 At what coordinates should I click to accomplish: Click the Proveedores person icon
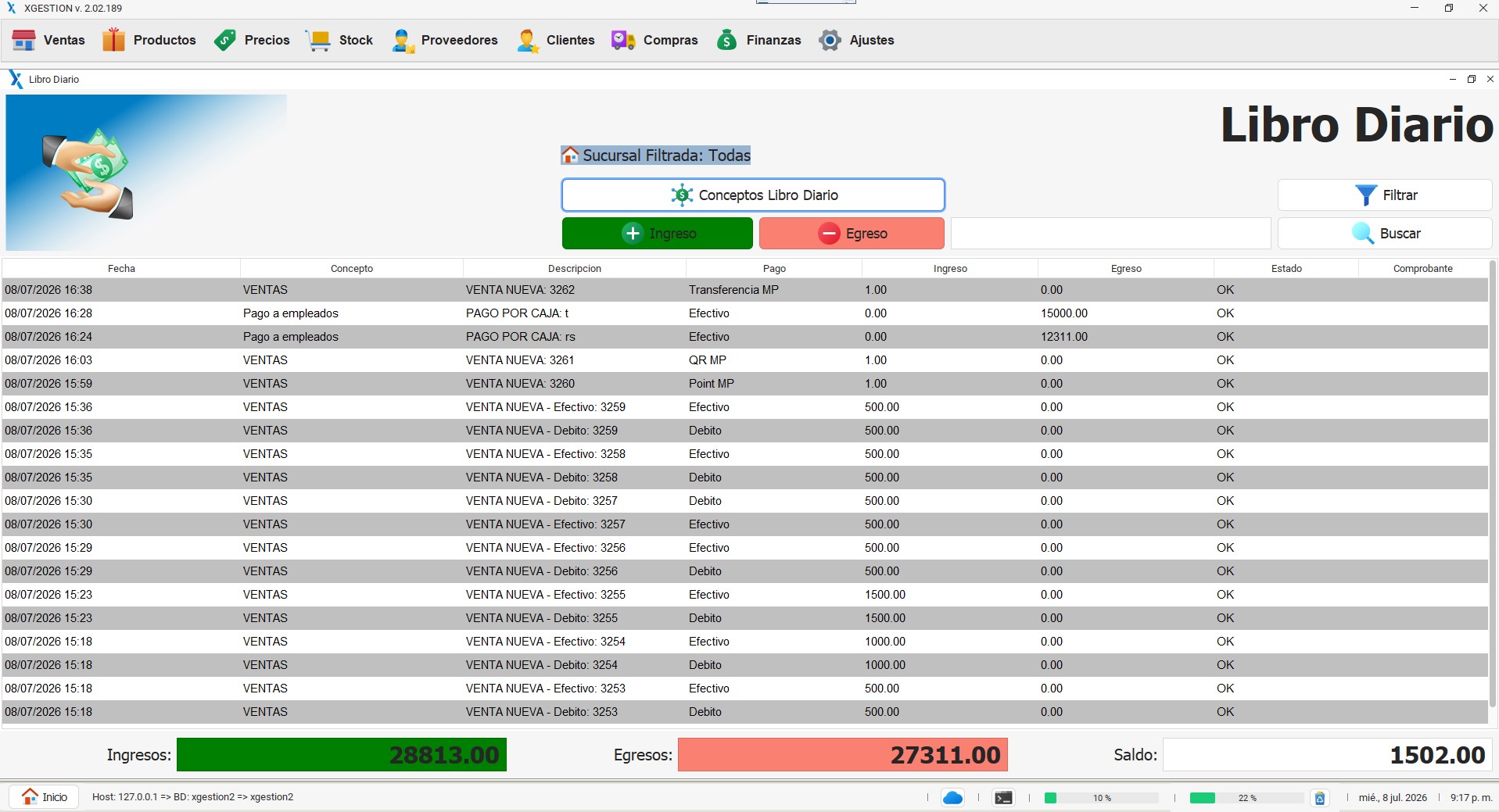(x=403, y=41)
